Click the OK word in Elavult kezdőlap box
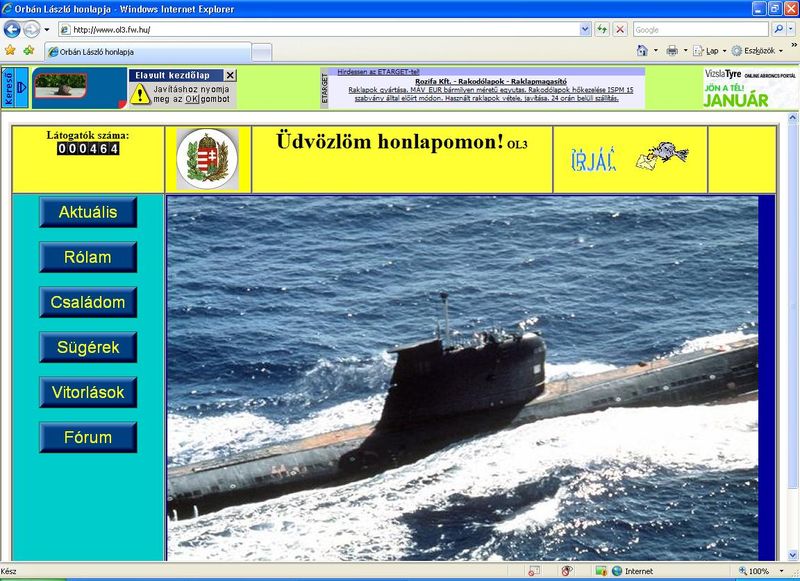 (192, 99)
